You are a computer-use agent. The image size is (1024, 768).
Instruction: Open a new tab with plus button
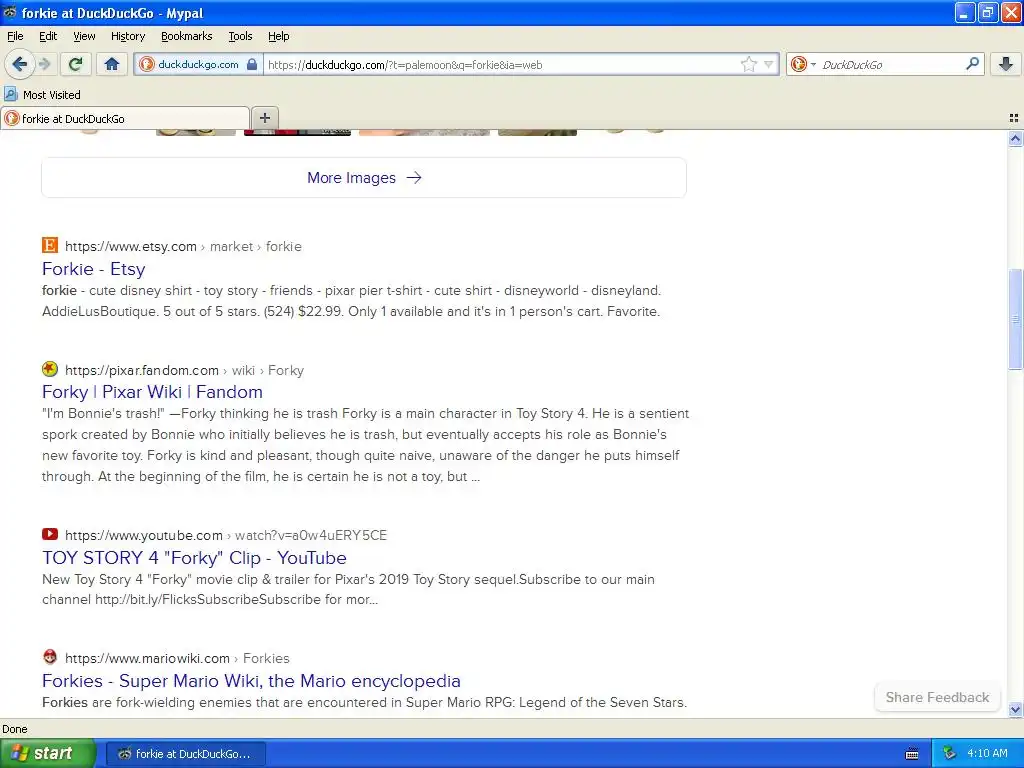264,118
